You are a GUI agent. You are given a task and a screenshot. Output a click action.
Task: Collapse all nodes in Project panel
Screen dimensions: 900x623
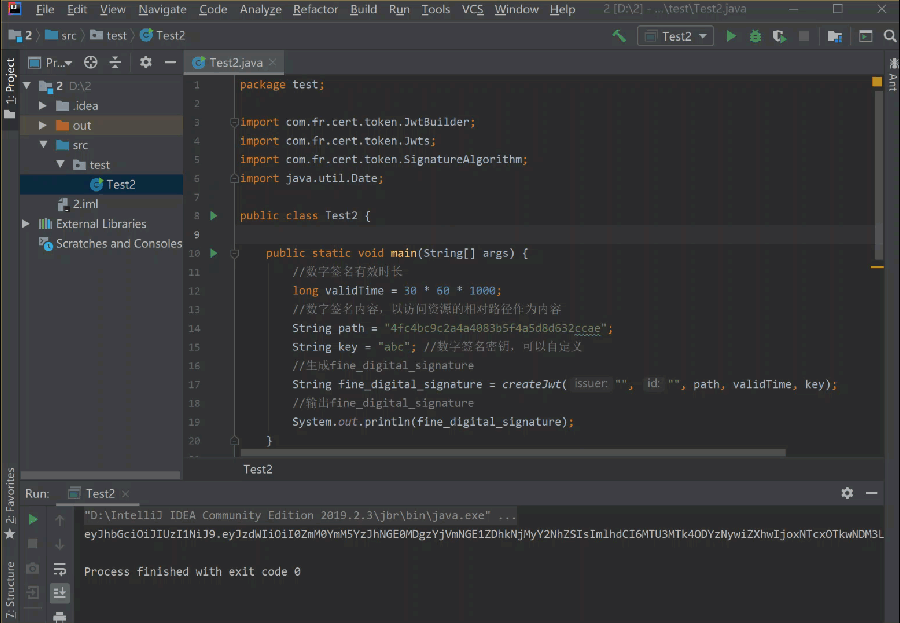116,63
